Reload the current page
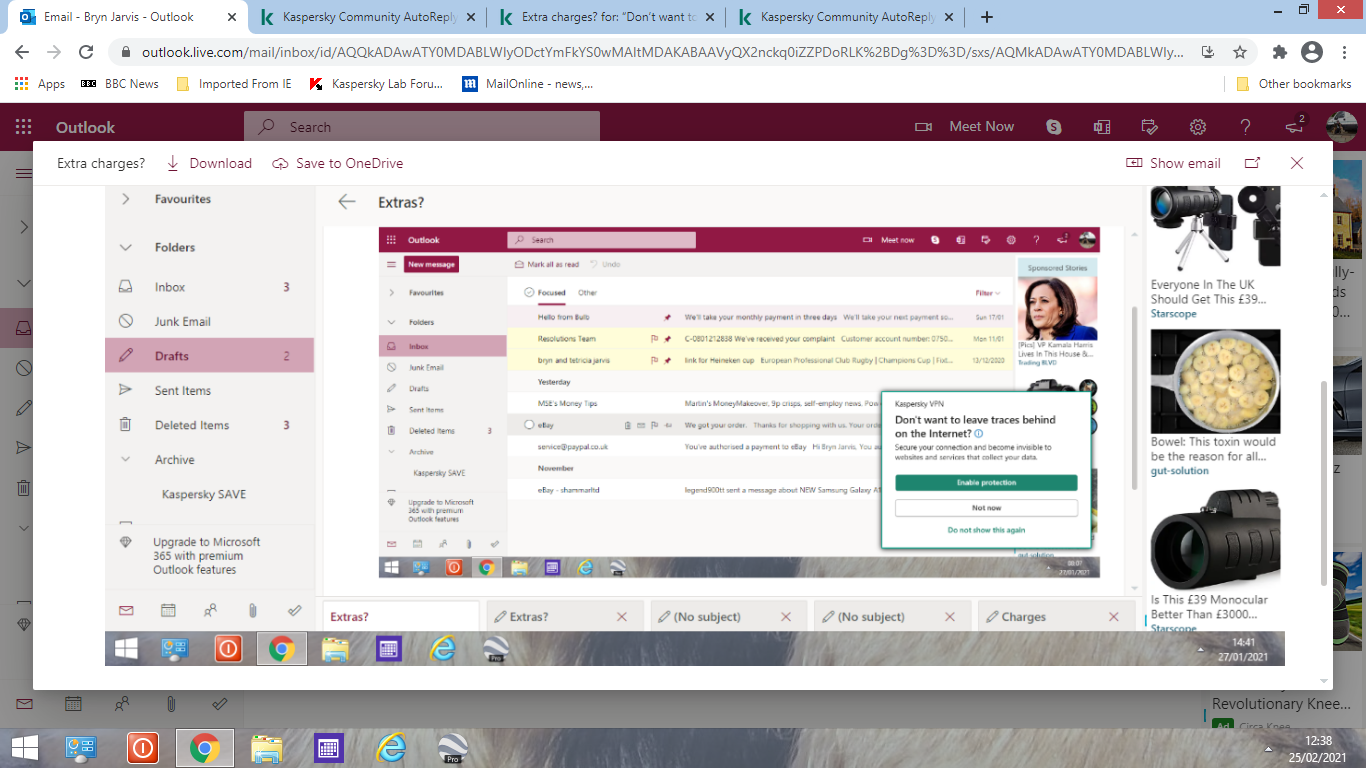This screenshot has width=1366, height=768. pyautogui.click(x=86, y=52)
